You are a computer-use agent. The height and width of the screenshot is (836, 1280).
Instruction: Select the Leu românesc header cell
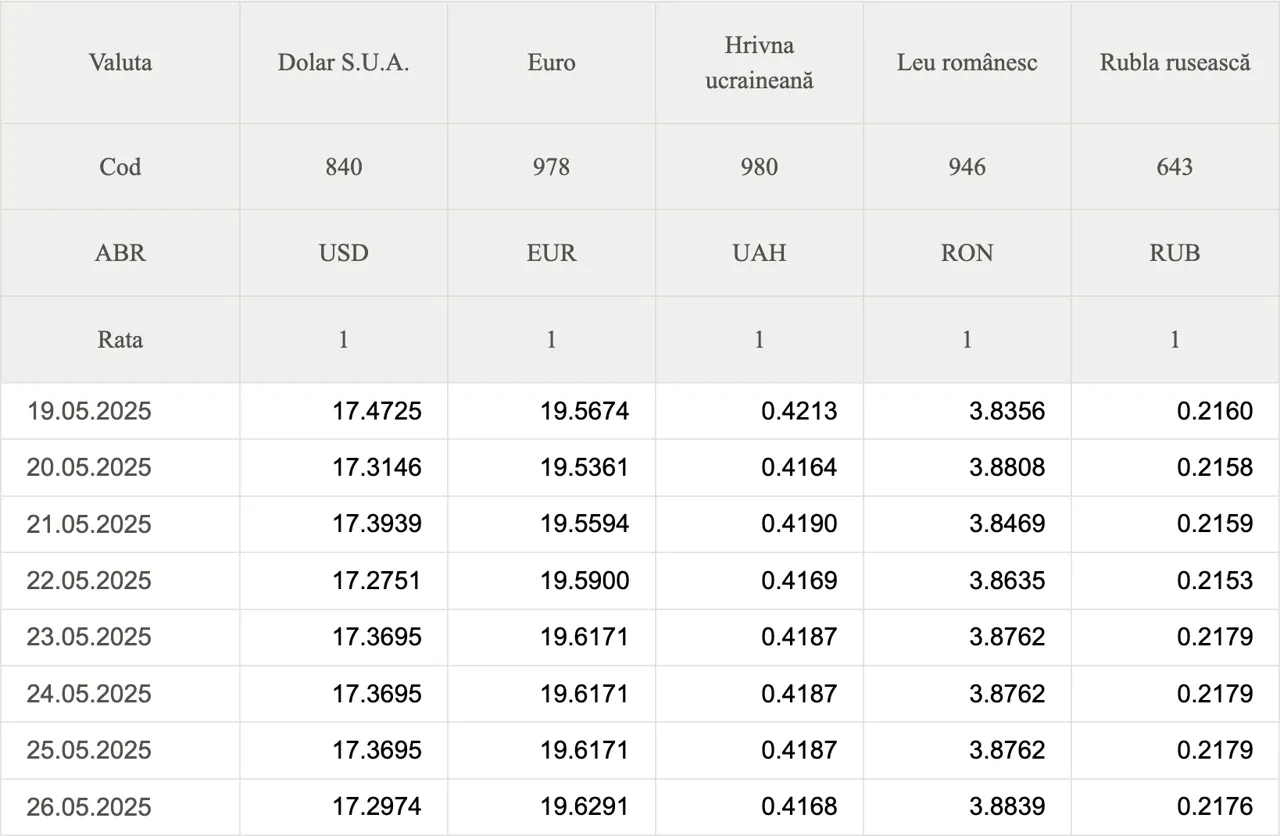point(967,63)
